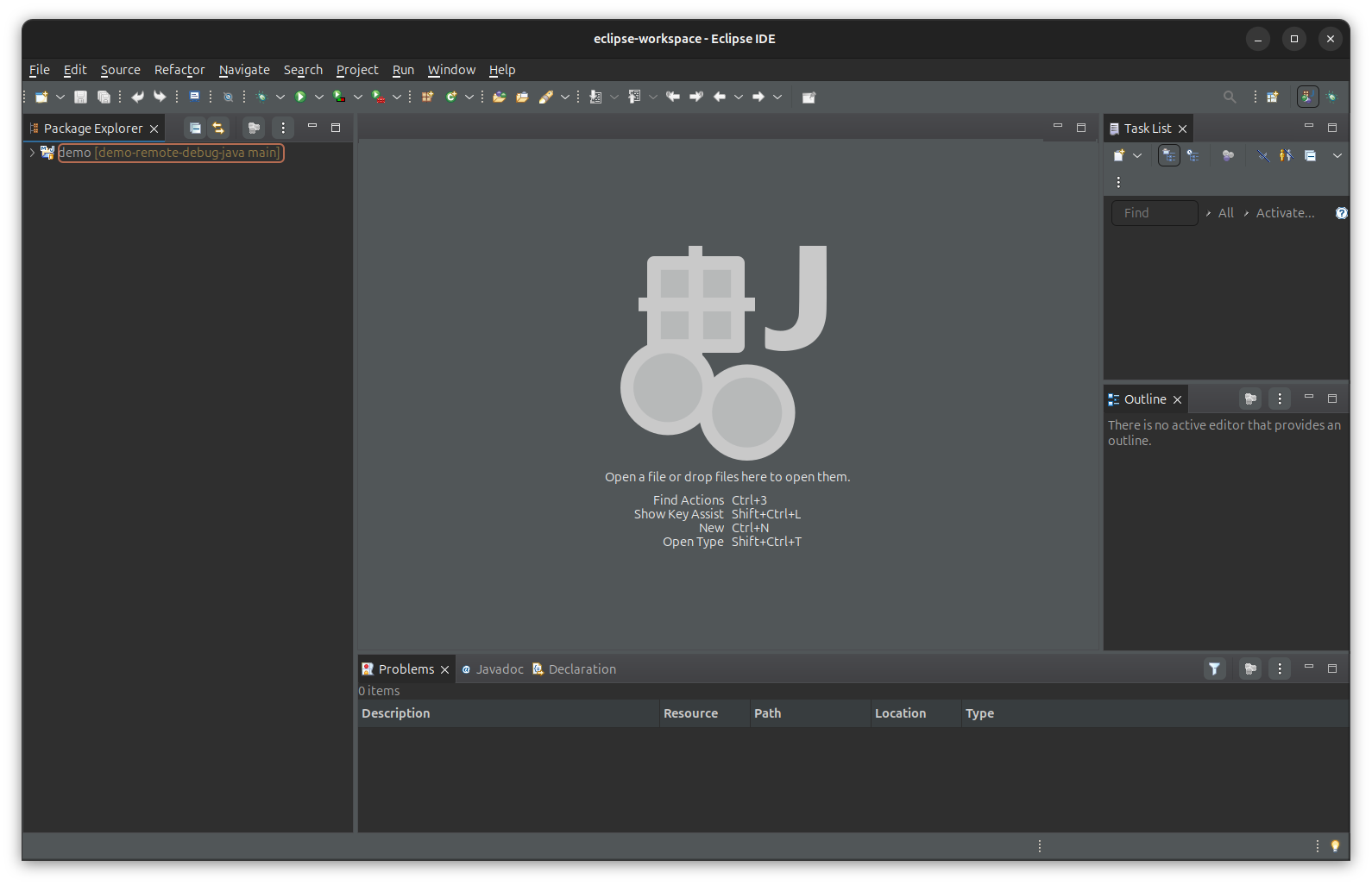
Task: Click the Next Edit Location toolbar icon
Action: [x=696, y=97]
